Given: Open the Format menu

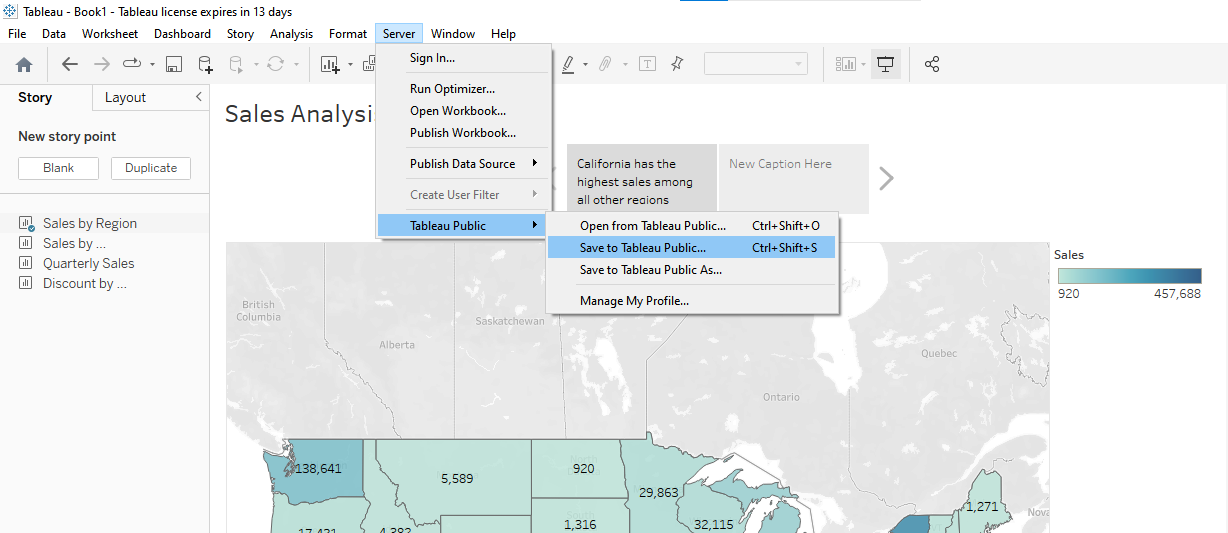Looking at the screenshot, I should (x=348, y=34).
